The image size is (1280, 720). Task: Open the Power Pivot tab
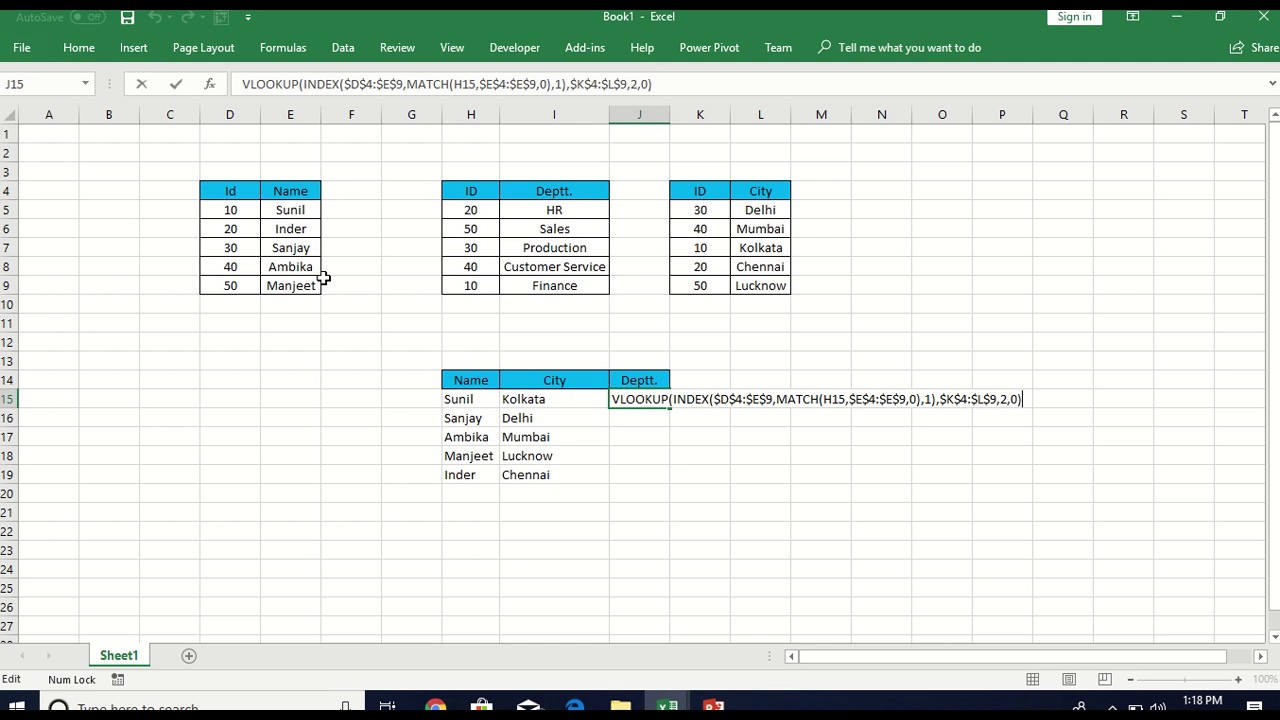709,47
